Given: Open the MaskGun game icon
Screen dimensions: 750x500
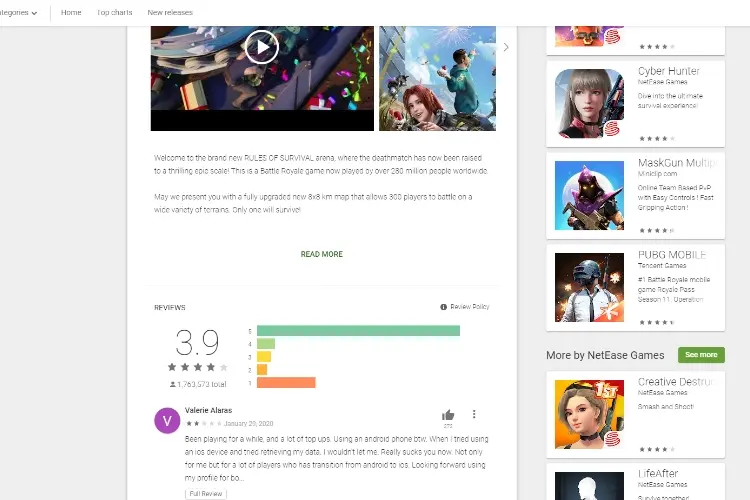Looking at the screenshot, I should (589, 195).
